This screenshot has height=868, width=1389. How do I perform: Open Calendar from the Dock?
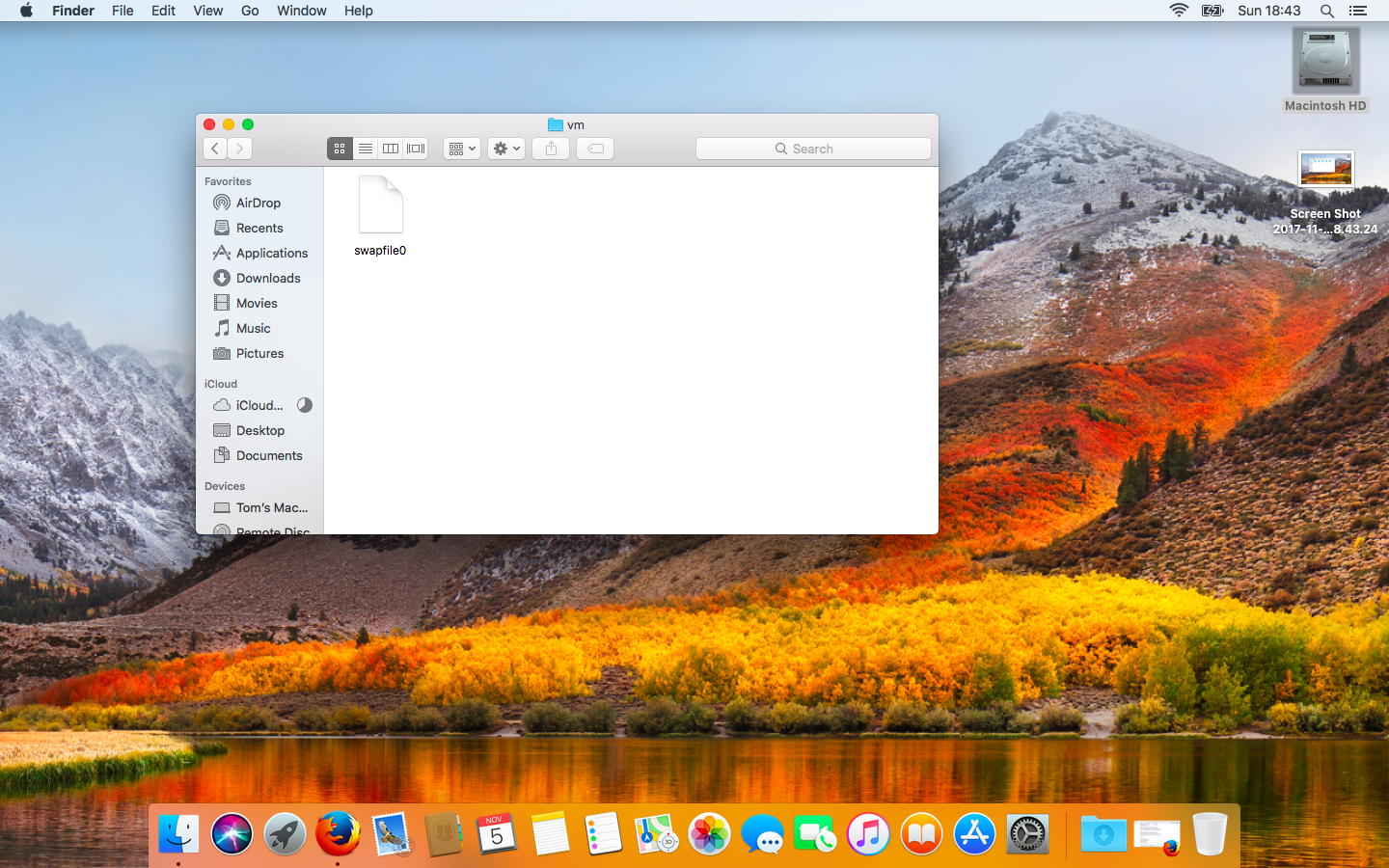coord(497,834)
